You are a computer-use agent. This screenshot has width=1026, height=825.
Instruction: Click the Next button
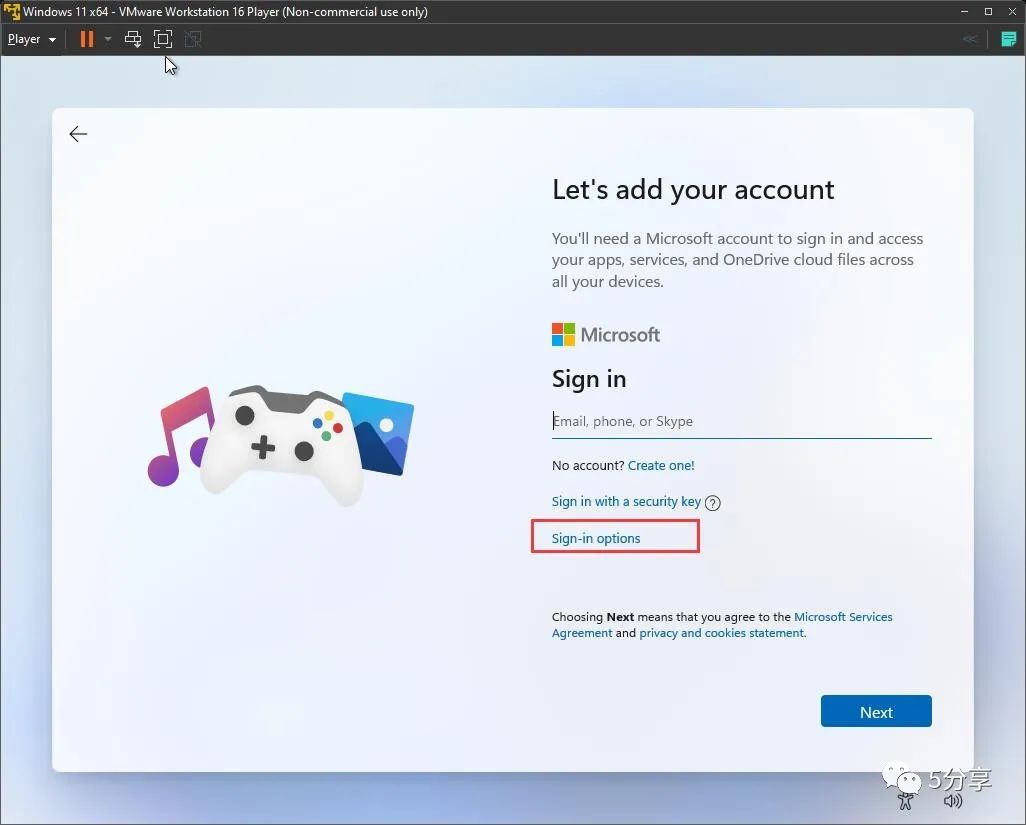876,711
